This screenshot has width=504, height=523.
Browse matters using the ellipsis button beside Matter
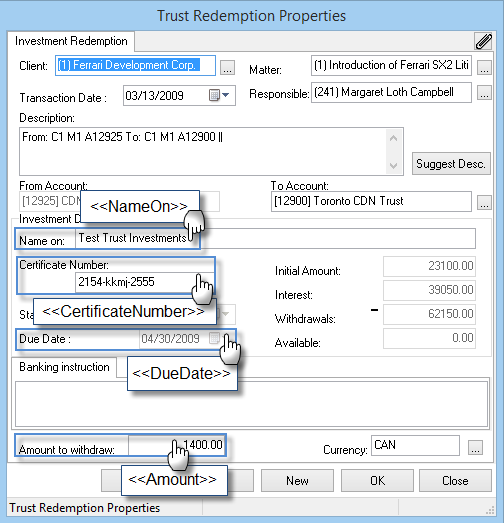[484, 67]
